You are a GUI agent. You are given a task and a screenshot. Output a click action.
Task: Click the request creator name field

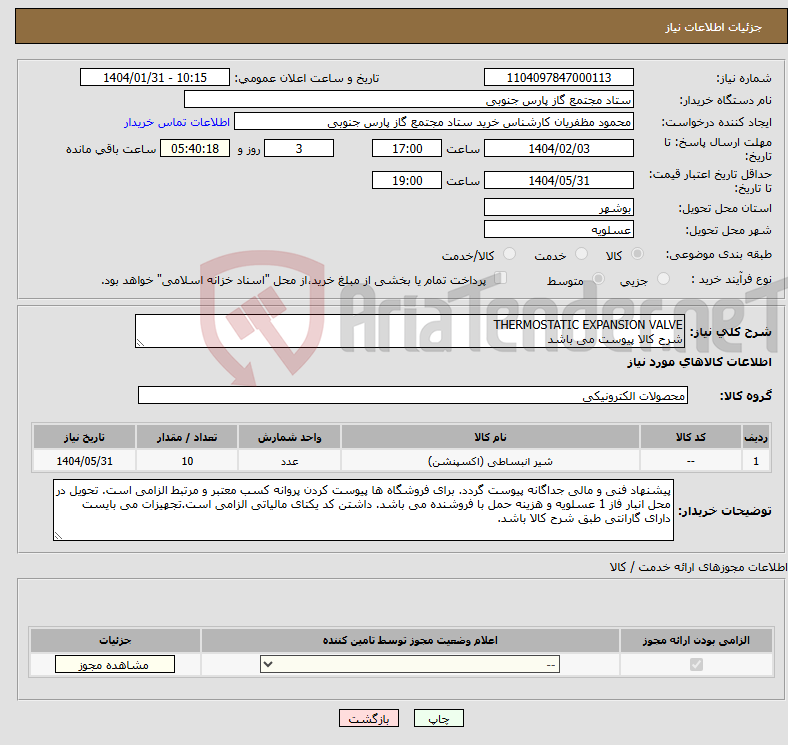pos(434,122)
